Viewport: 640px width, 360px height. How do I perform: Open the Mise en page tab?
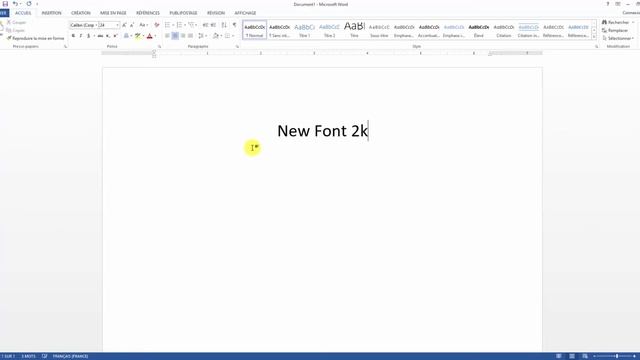click(x=113, y=13)
